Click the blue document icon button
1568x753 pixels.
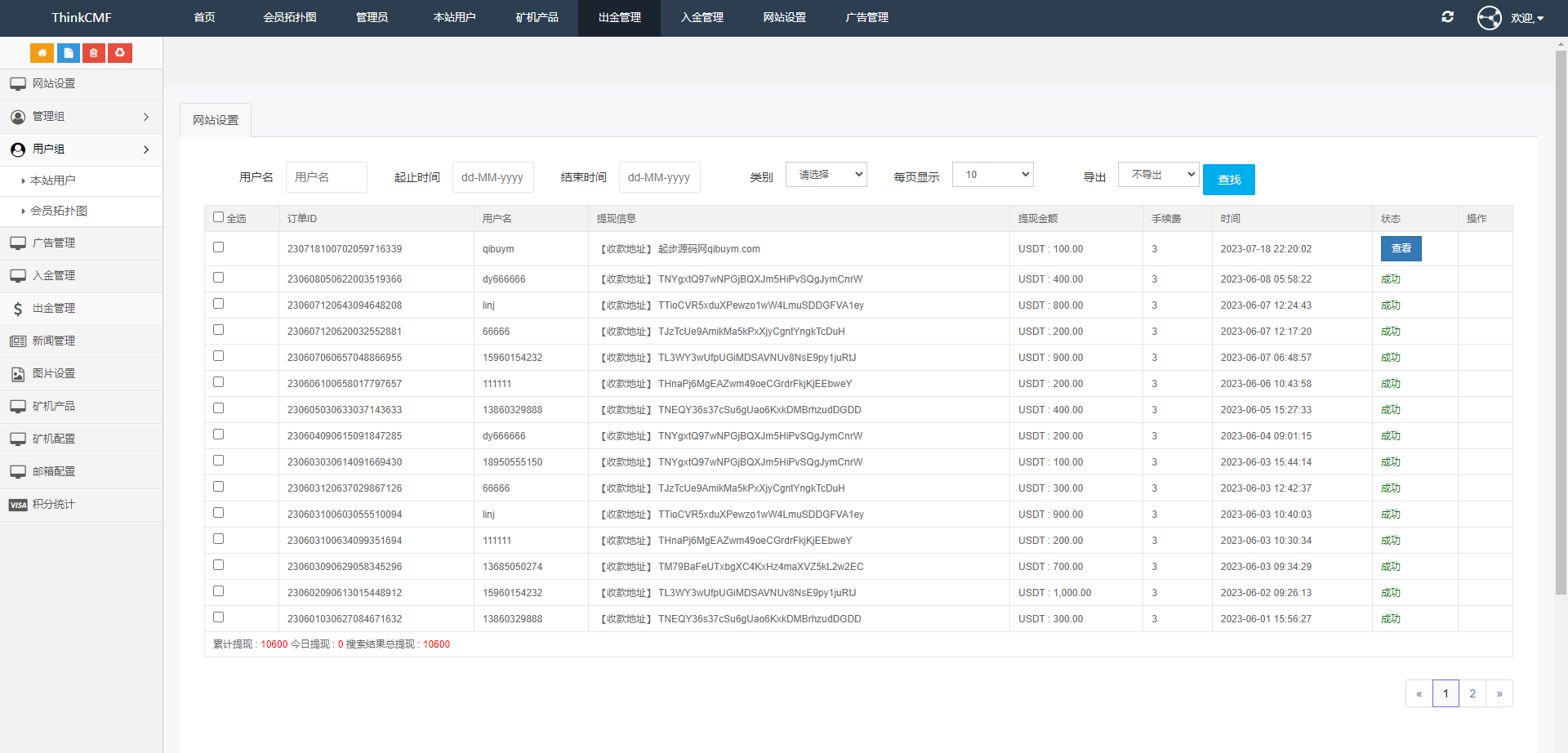click(x=69, y=53)
